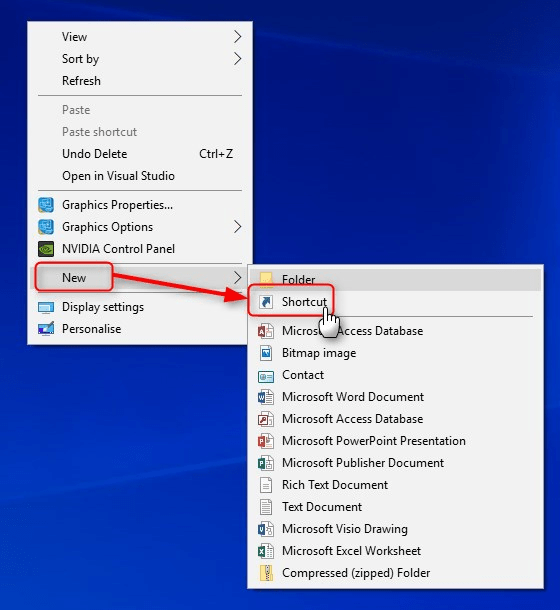Launch NVIDIA Control Panel entry
The height and width of the screenshot is (610, 560).
point(140,249)
